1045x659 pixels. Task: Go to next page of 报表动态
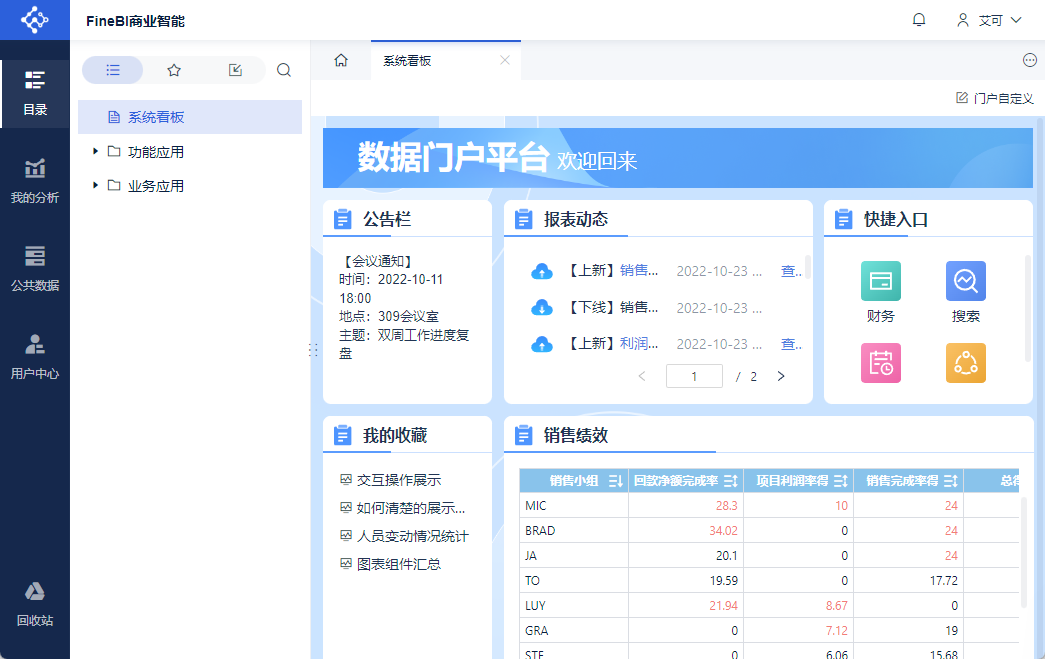tap(781, 377)
